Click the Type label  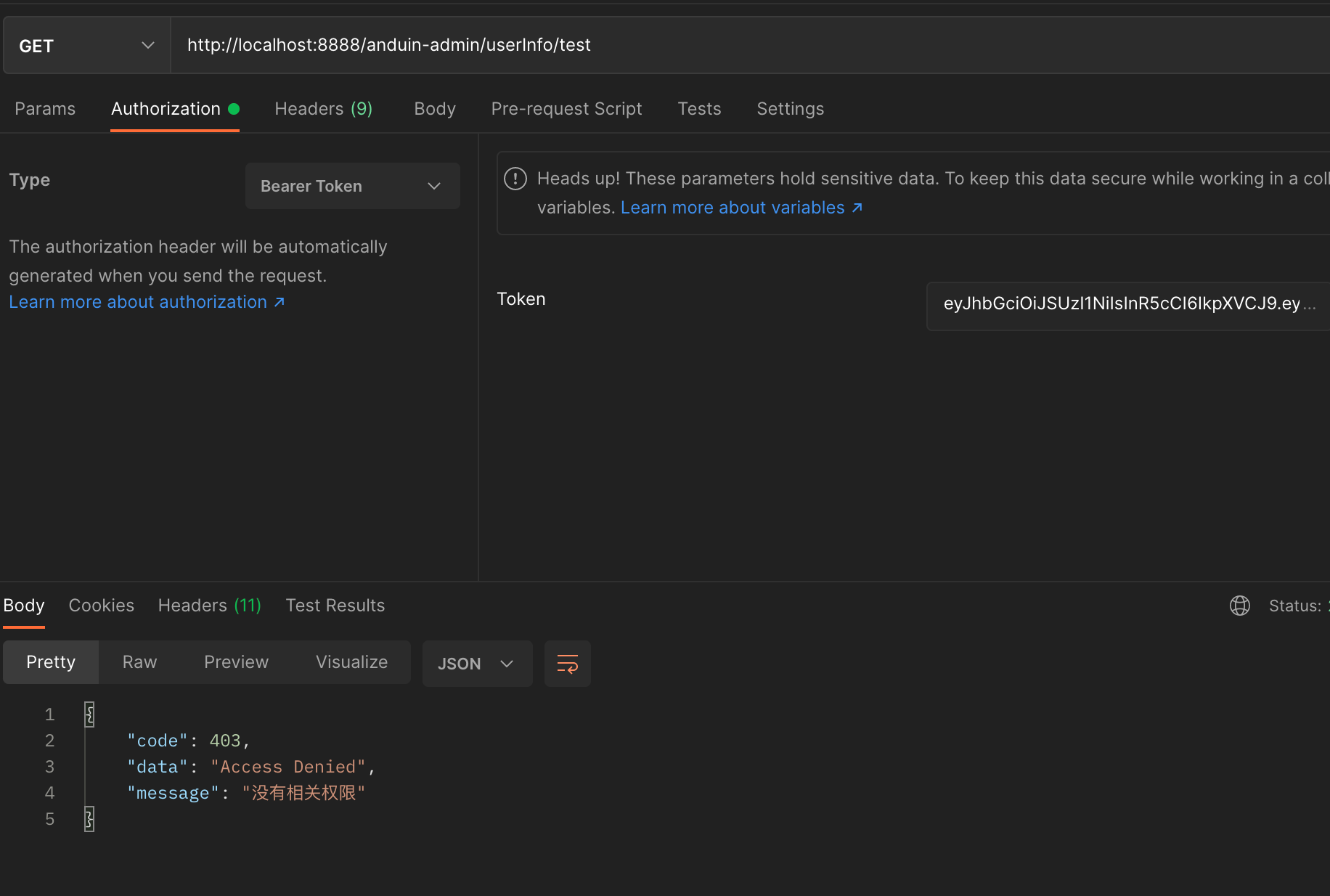tap(30, 180)
